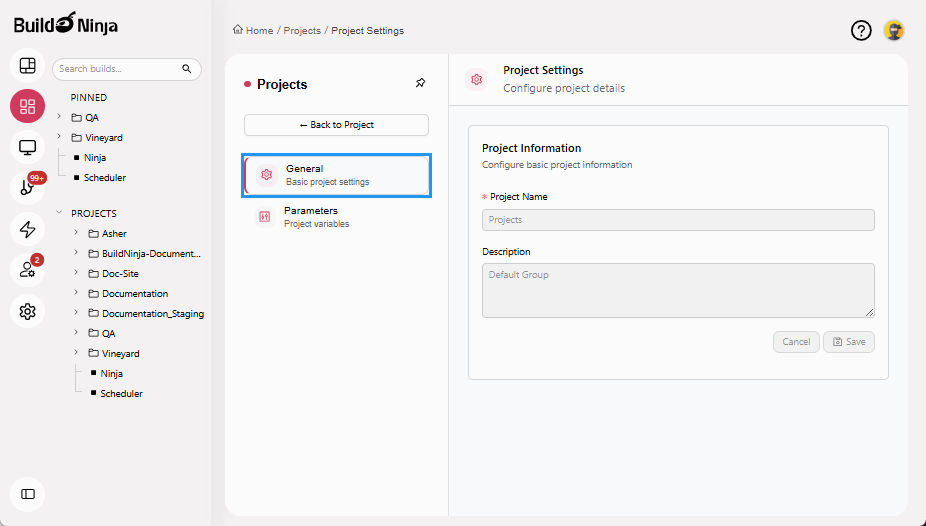
Task: Expand the QA chevron under PROJECTS
Action: tap(76, 332)
